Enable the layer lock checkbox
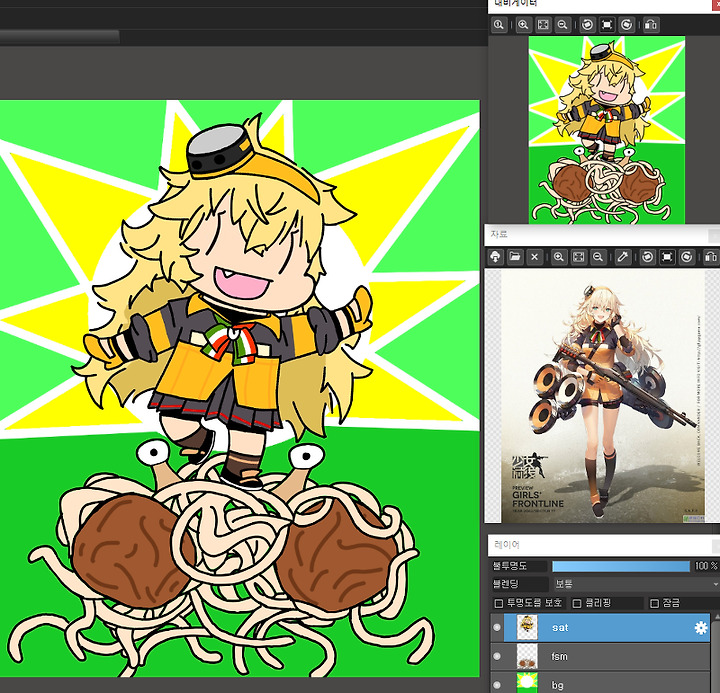The image size is (720, 693). (655, 603)
